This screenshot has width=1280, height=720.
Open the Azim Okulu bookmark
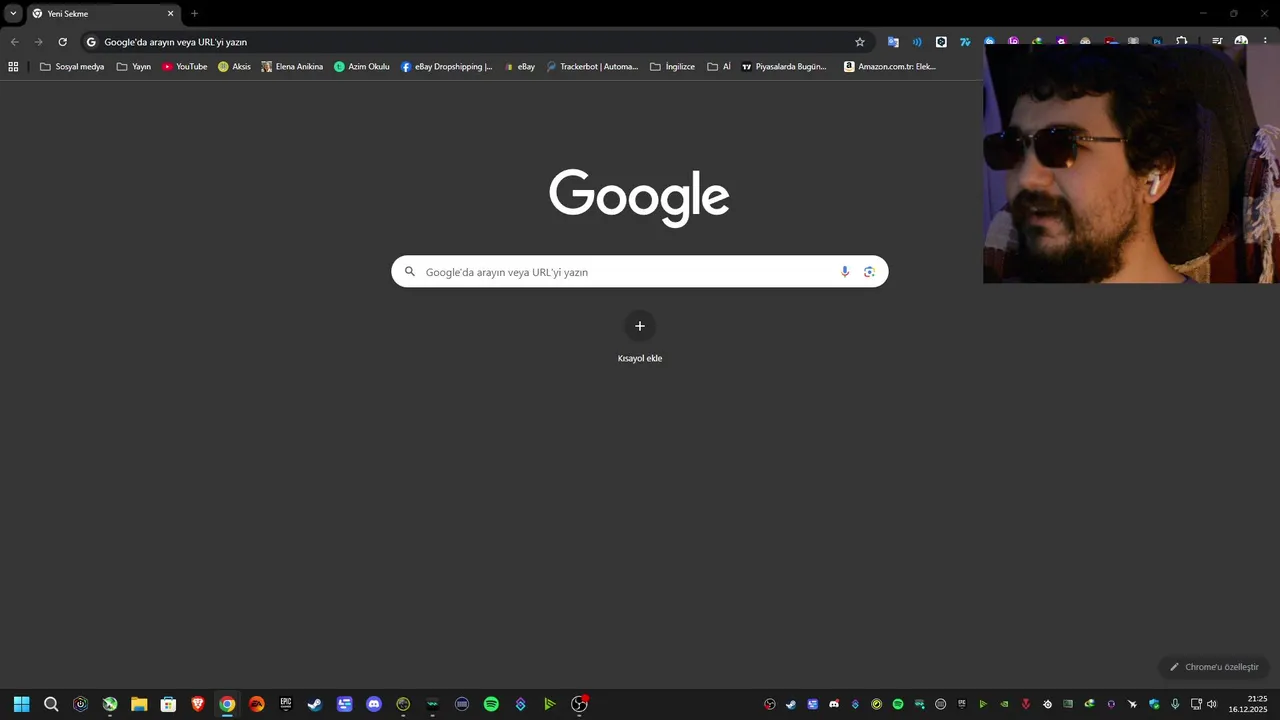pos(362,67)
